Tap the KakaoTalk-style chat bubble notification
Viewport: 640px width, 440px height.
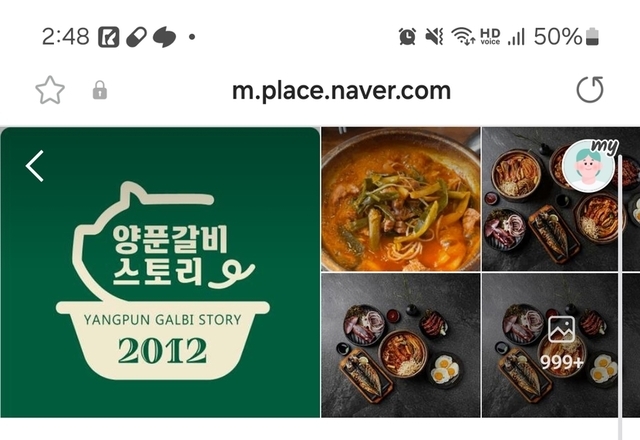coord(164,37)
